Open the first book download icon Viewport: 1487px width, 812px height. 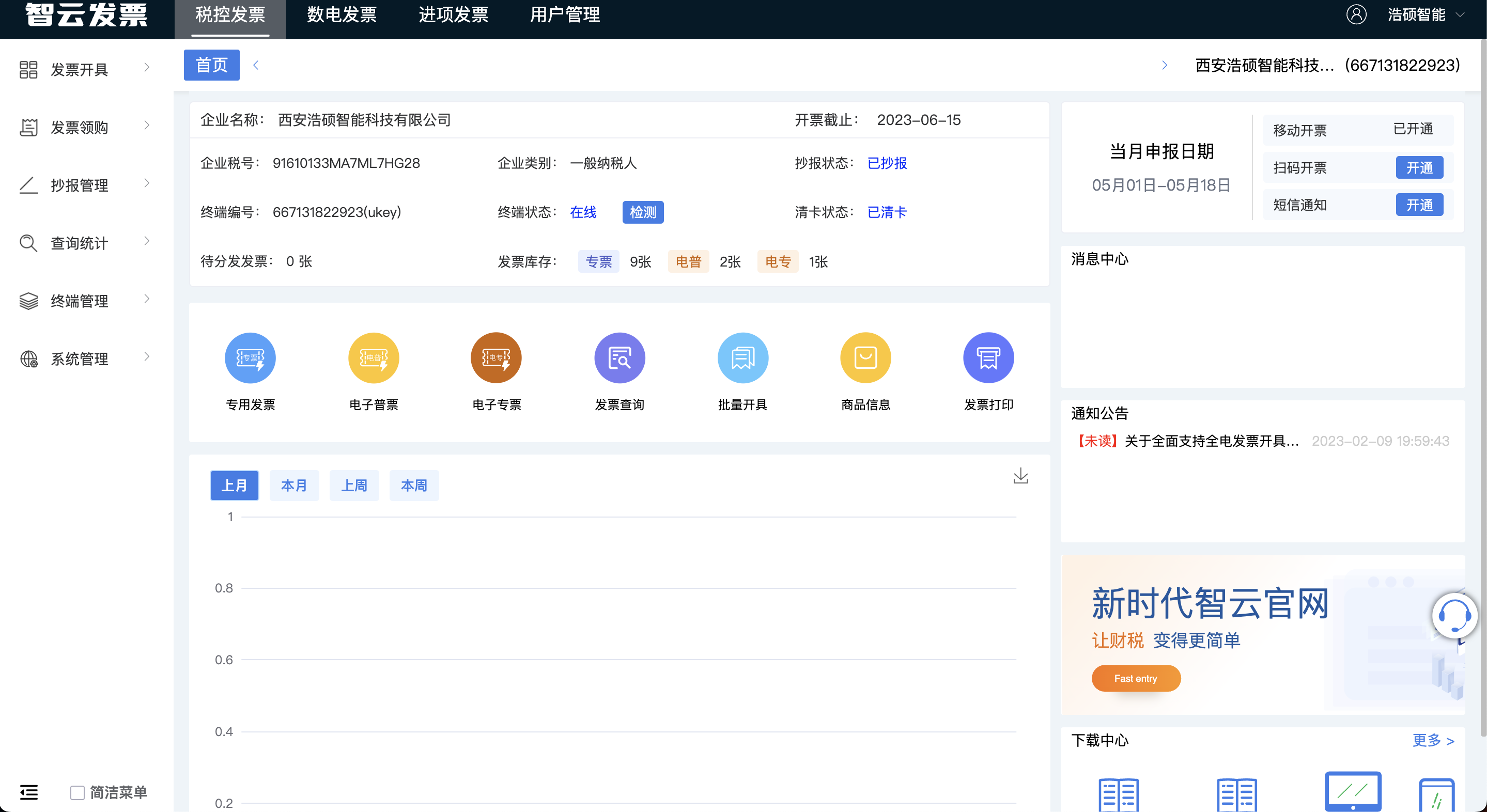[x=1119, y=794]
